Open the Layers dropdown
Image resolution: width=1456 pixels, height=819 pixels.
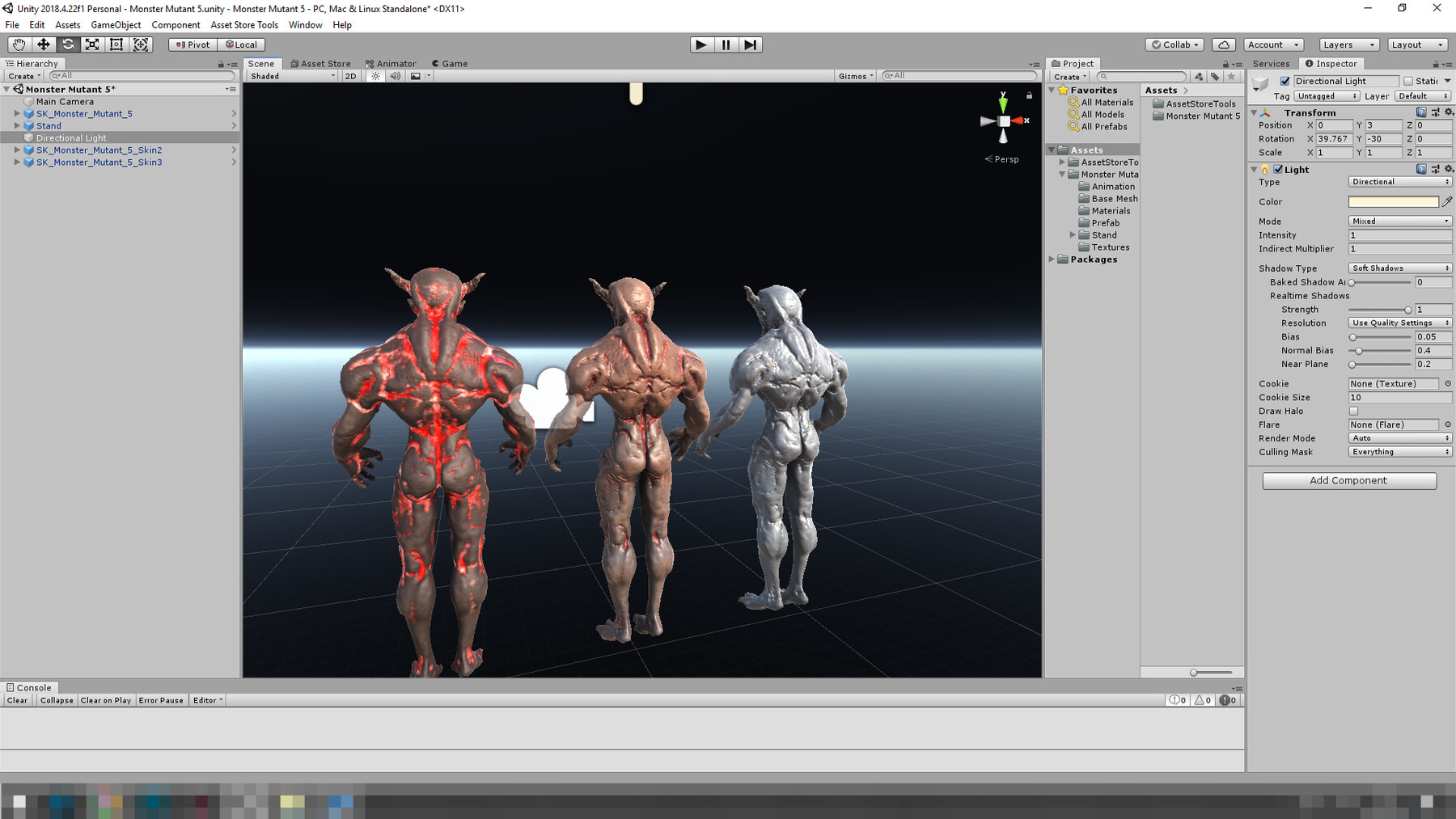(x=1348, y=44)
